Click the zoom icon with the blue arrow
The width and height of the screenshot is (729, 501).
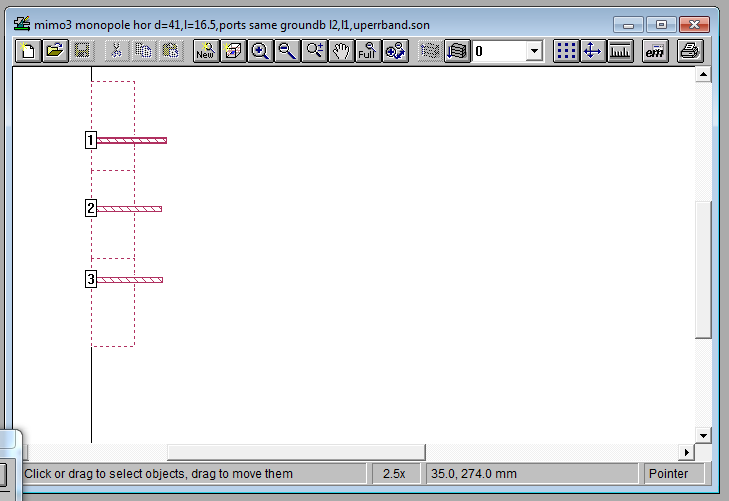tap(395, 51)
